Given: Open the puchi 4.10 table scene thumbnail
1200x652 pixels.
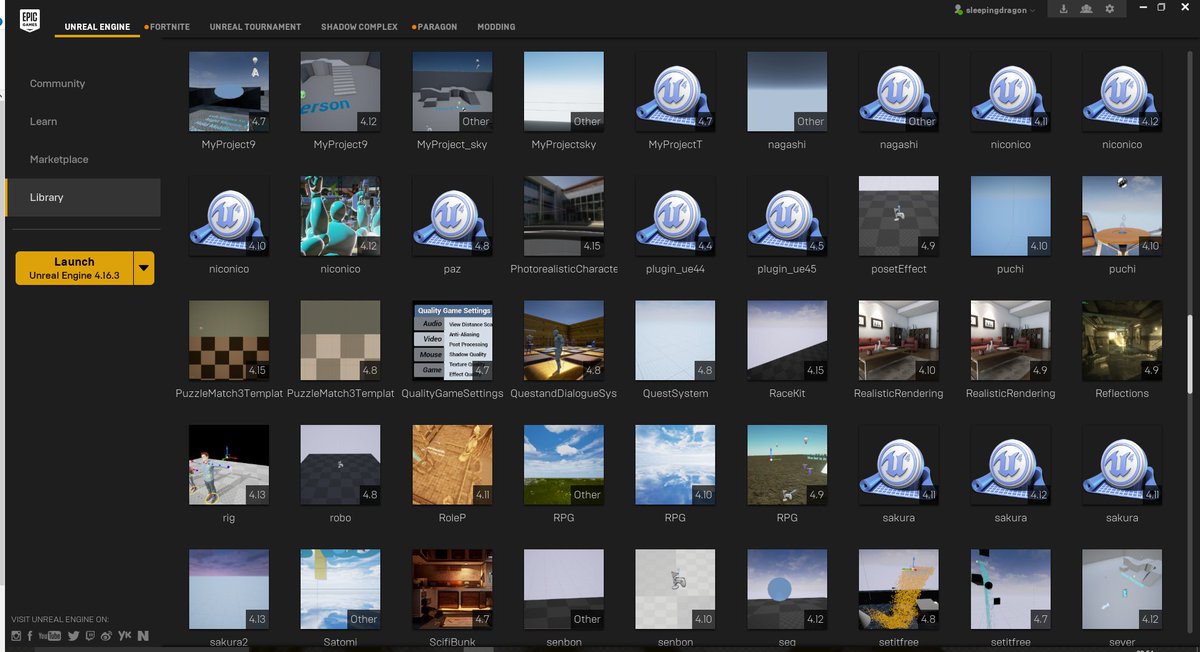Looking at the screenshot, I should tap(1122, 216).
